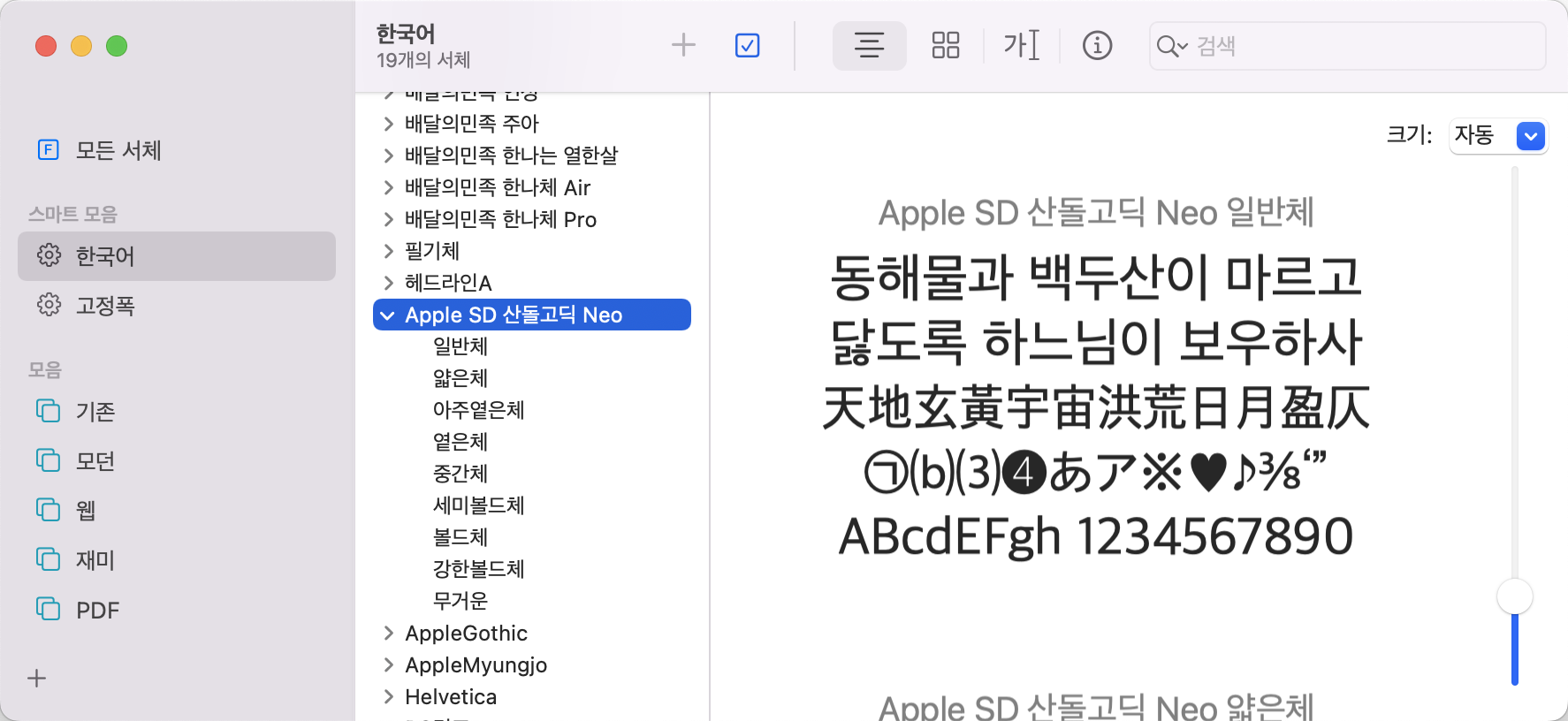This screenshot has height=721, width=1568.
Task: Expand the Helvetica font family
Action: click(389, 696)
